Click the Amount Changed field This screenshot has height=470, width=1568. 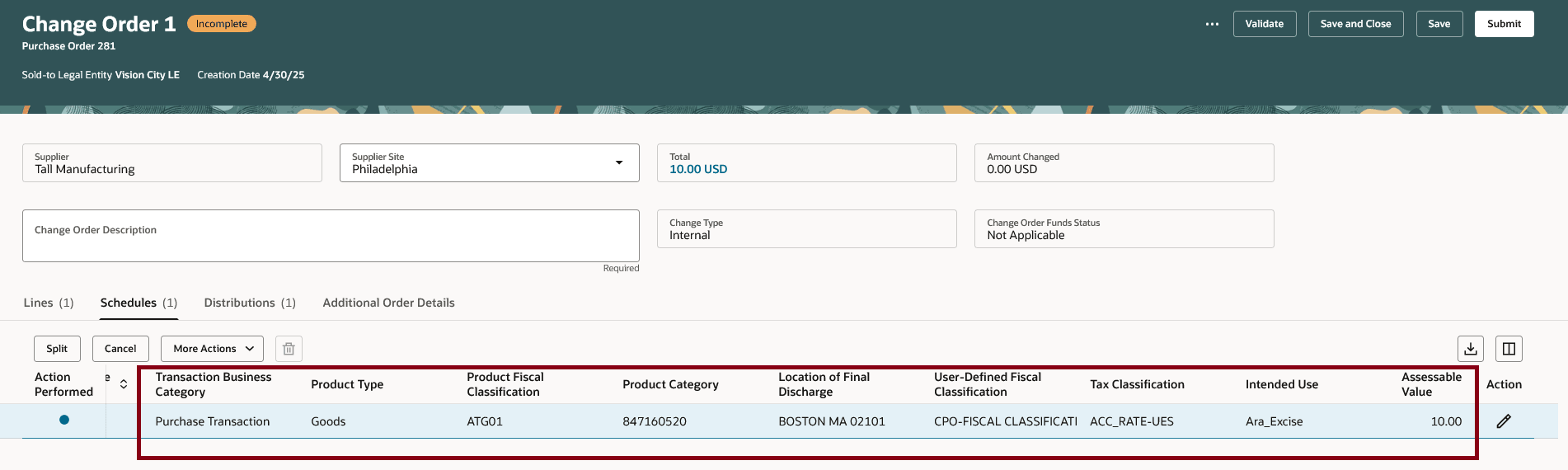[x=1124, y=163]
